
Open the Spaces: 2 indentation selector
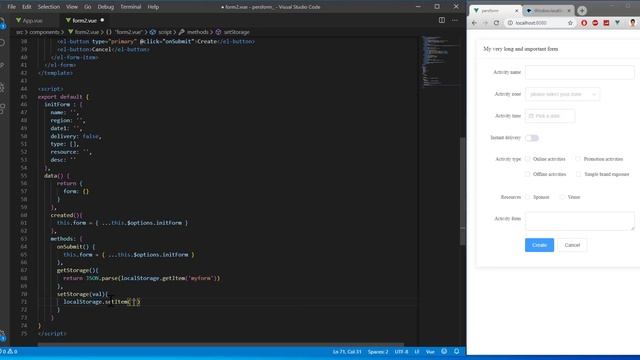378,351
